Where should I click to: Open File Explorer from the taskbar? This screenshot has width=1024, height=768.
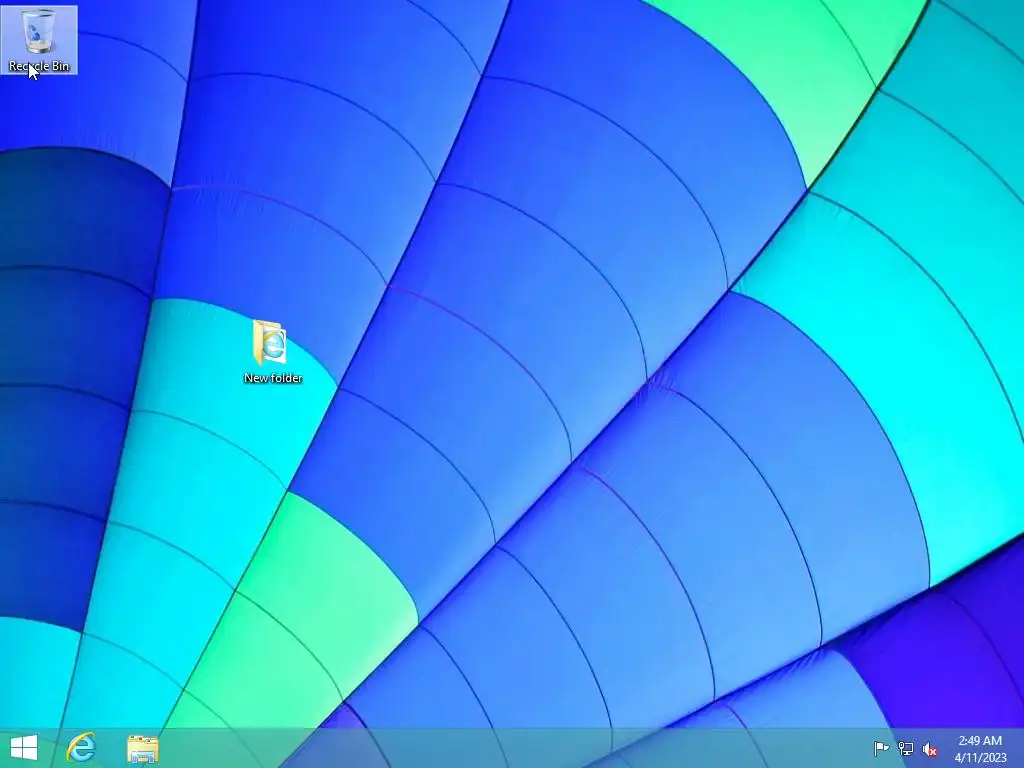[x=142, y=748]
